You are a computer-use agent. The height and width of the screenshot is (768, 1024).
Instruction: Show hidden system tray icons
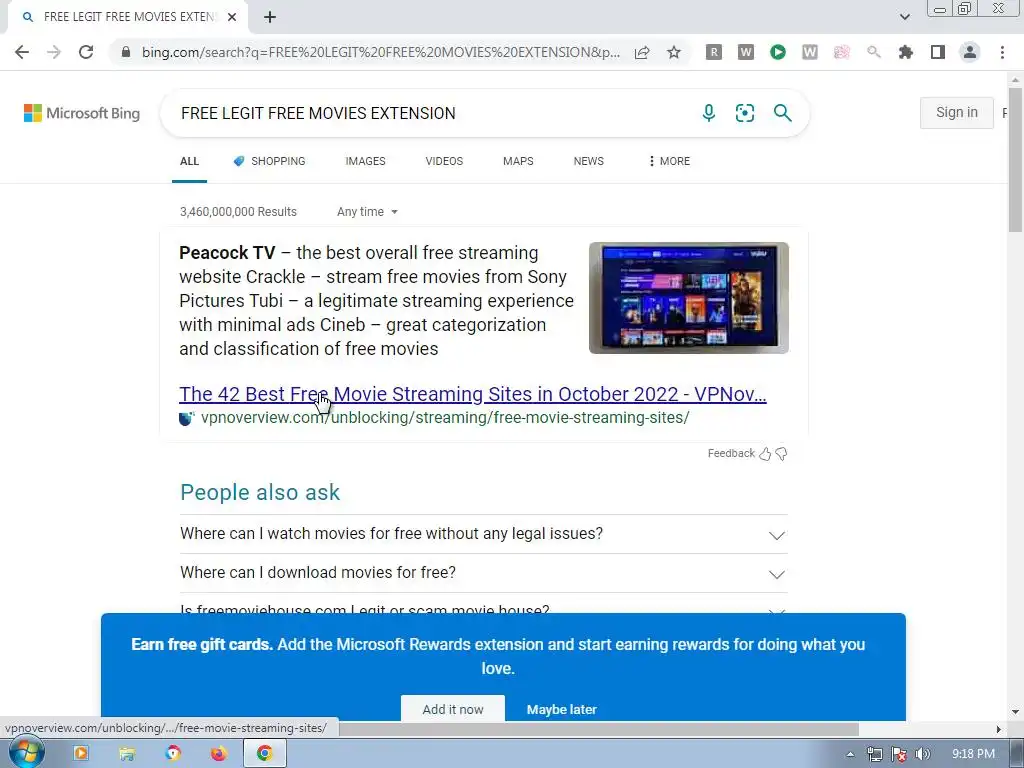pyautogui.click(x=850, y=754)
